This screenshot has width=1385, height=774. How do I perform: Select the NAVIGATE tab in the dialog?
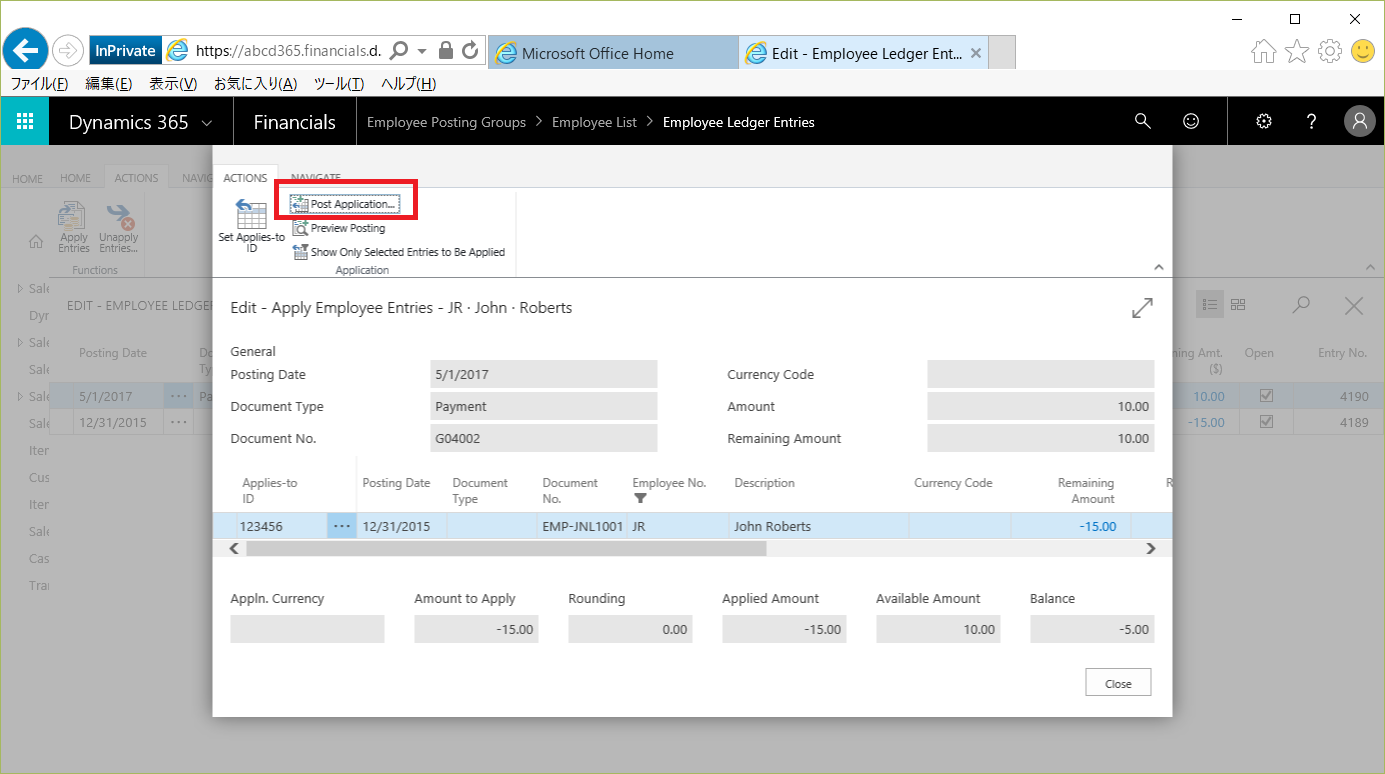(315, 178)
